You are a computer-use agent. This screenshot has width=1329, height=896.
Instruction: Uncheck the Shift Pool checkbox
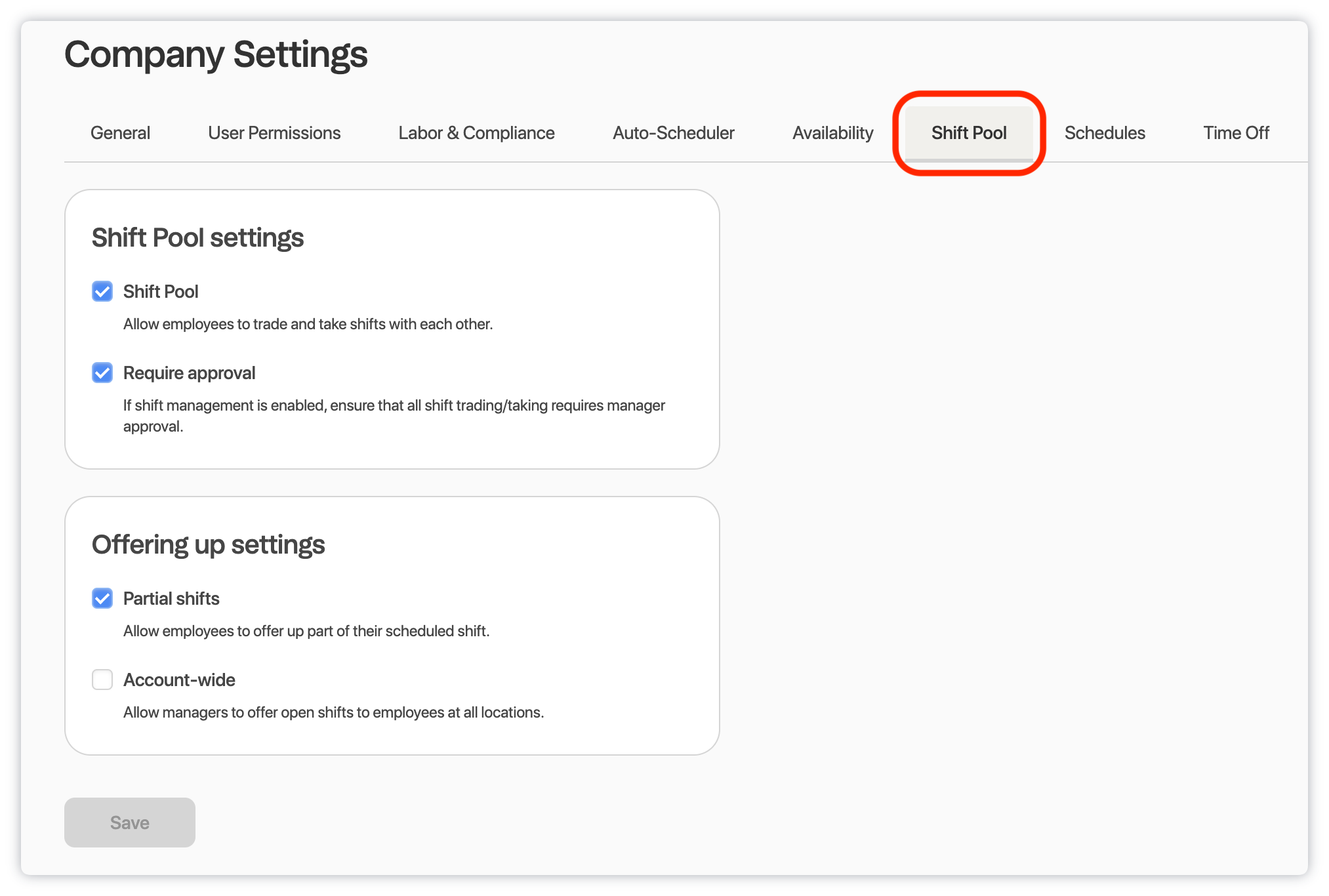pyautogui.click(x=102, y=291)
